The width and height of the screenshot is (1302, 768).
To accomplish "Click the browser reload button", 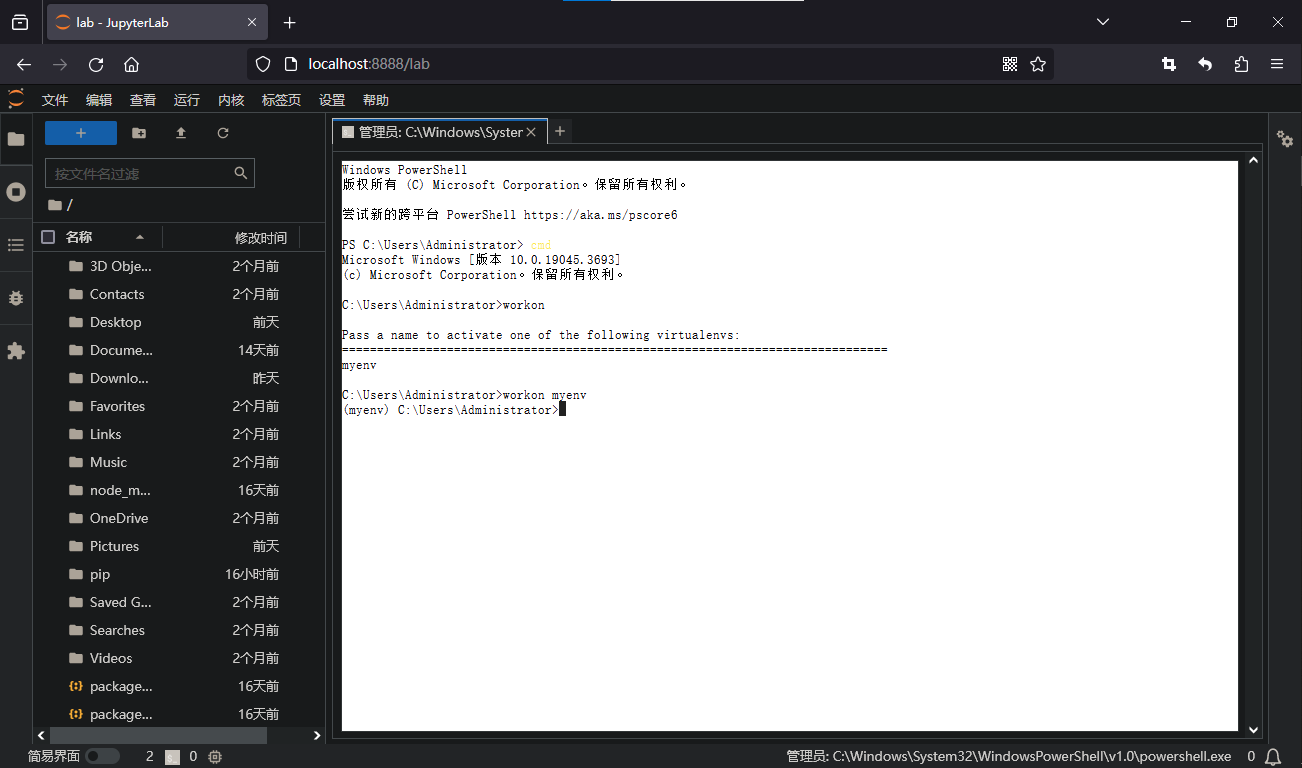I will click(x=96, y=64).
